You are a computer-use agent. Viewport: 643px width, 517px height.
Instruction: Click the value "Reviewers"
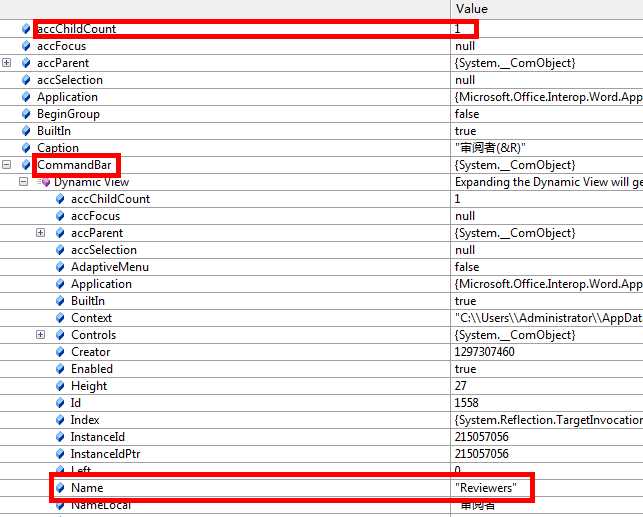coord(486,488)
